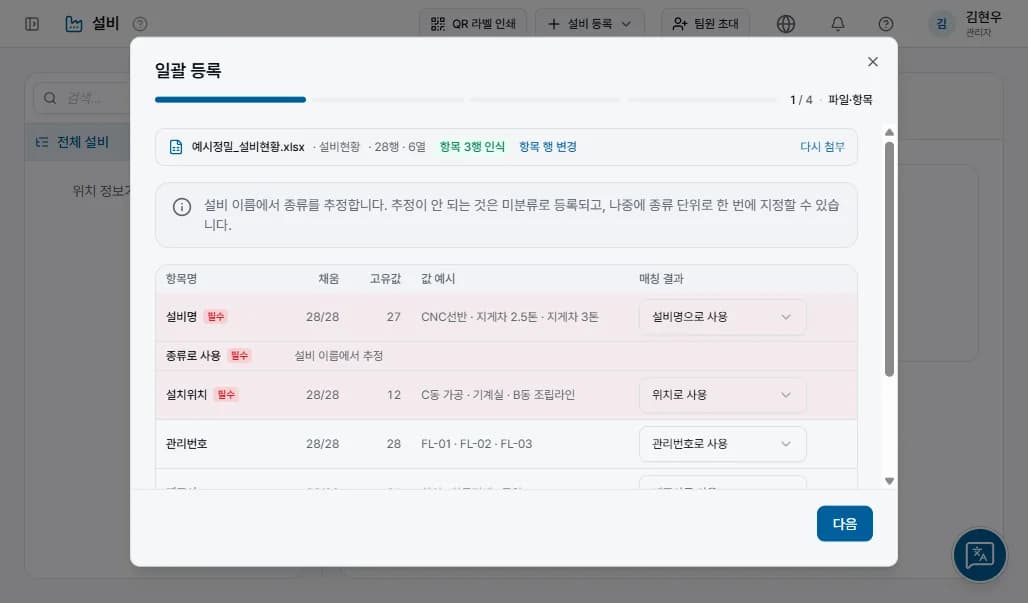Image resolution: width=1028 pixels, height=603 pixels.
Task: Open the help icon beside 설비 title
Action: pyautogui.click(x=140, y=24)
